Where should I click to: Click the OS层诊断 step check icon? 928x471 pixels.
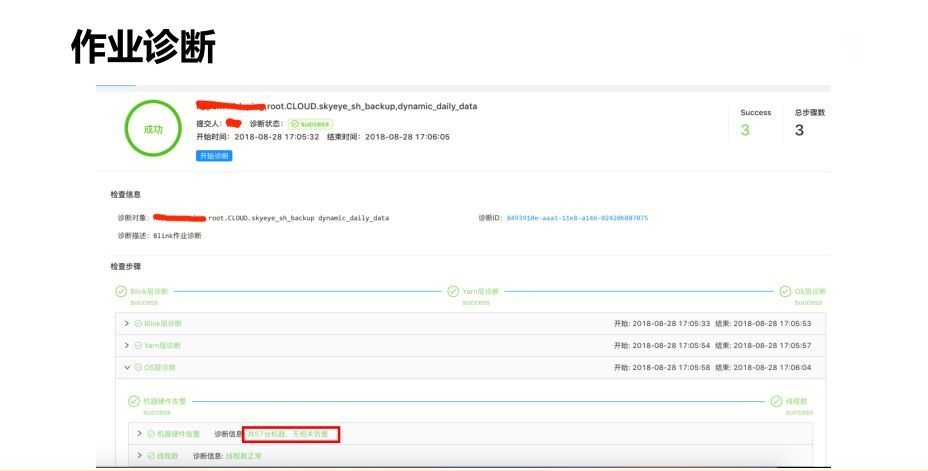pyautogui.click(x=785, y=292)
